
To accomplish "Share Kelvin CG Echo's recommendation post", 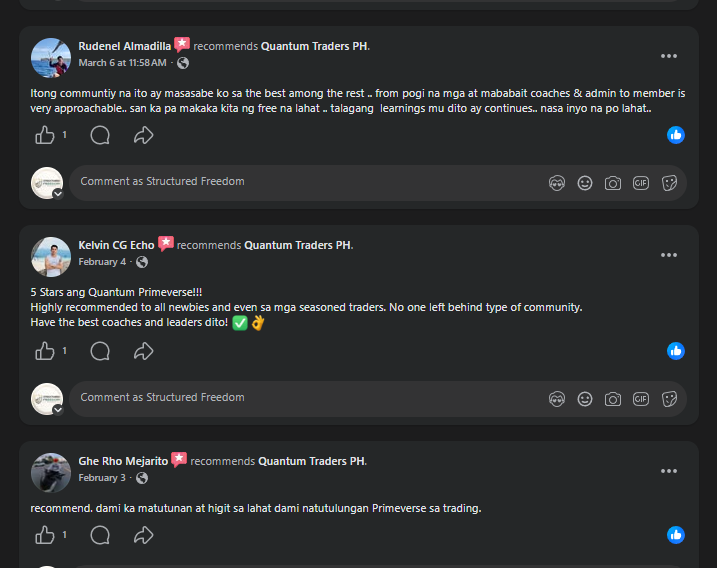I will click(x=144, y=351).
